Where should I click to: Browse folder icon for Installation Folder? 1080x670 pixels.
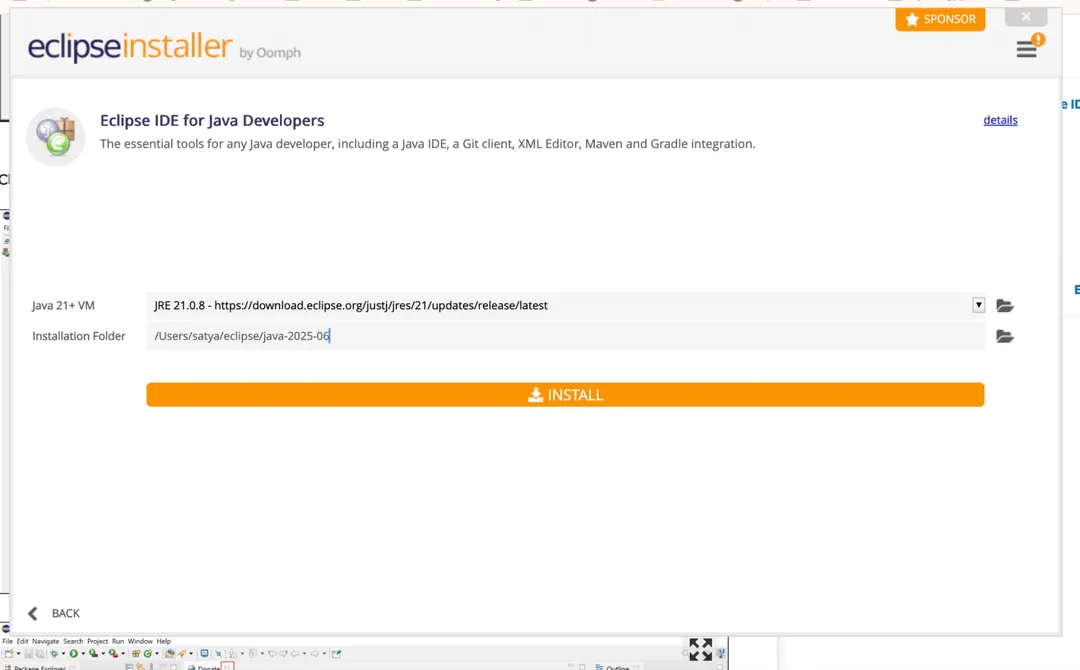1005,337
